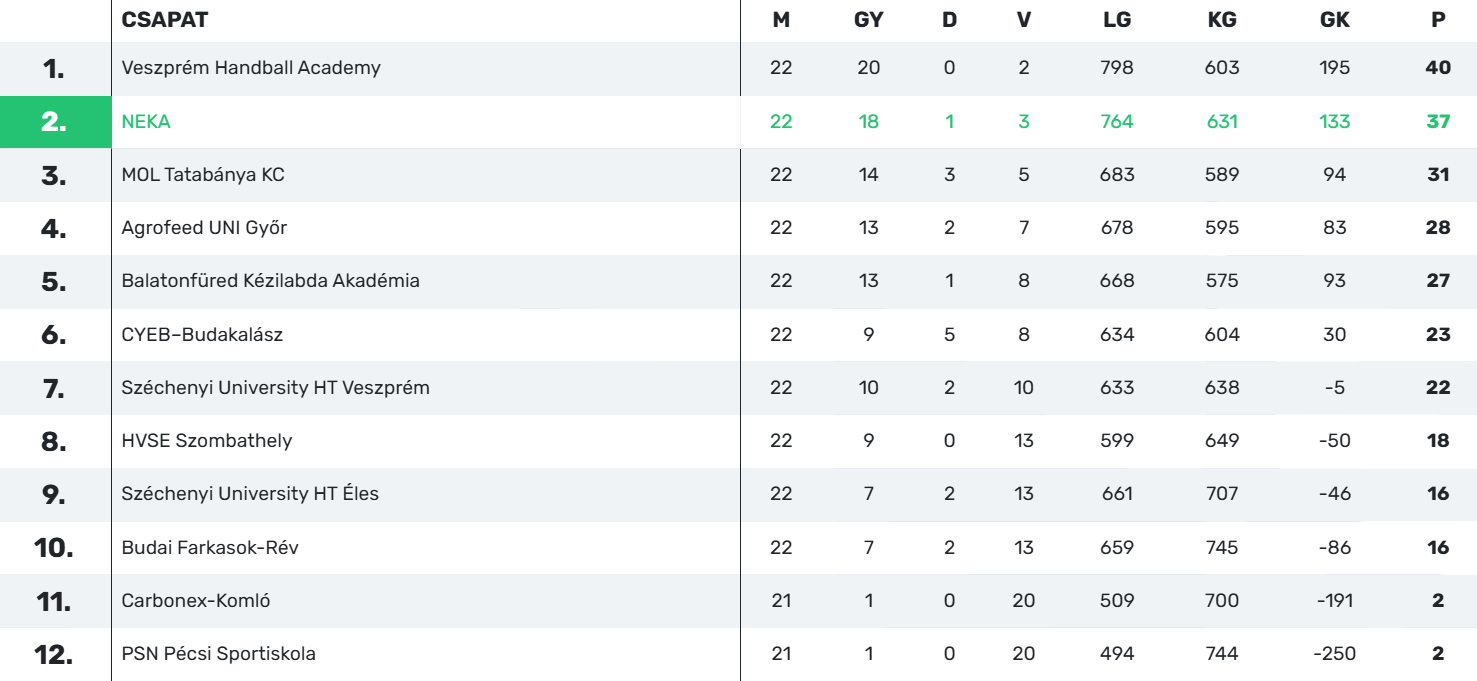Open Veszprém Handball Academy team link
1477x681 pixels.
pos(250,68)
